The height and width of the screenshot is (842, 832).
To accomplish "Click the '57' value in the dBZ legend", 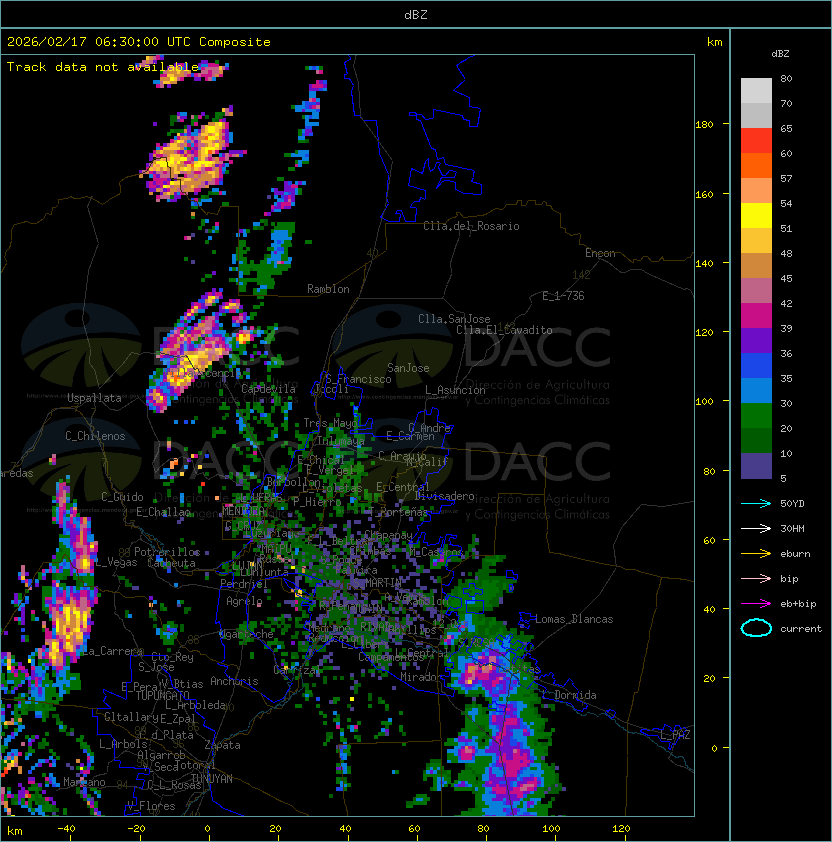I will pyautogui.click(x=786, y=178).
